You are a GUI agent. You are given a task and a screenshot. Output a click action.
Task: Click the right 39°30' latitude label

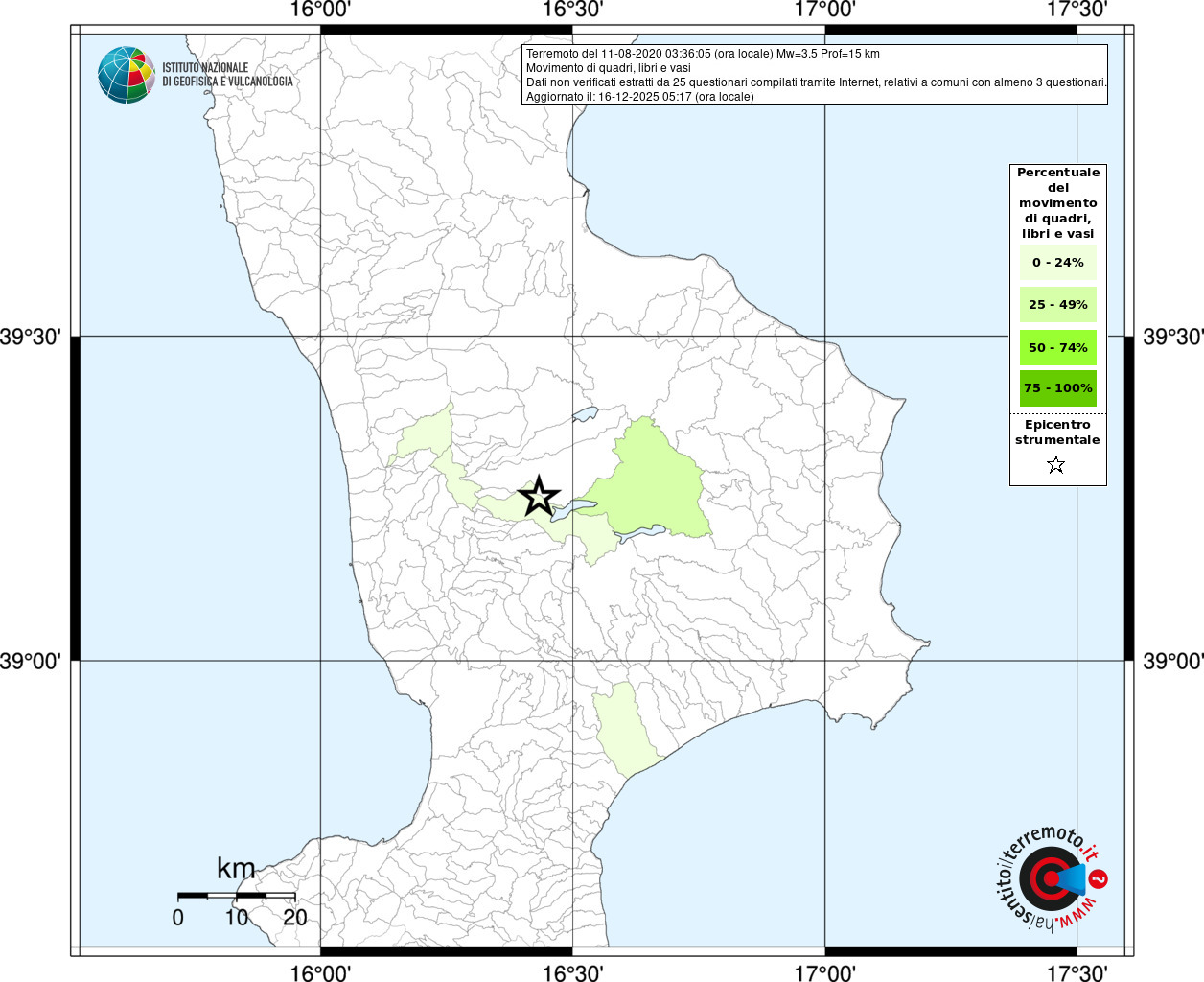tap(1173, 337)
